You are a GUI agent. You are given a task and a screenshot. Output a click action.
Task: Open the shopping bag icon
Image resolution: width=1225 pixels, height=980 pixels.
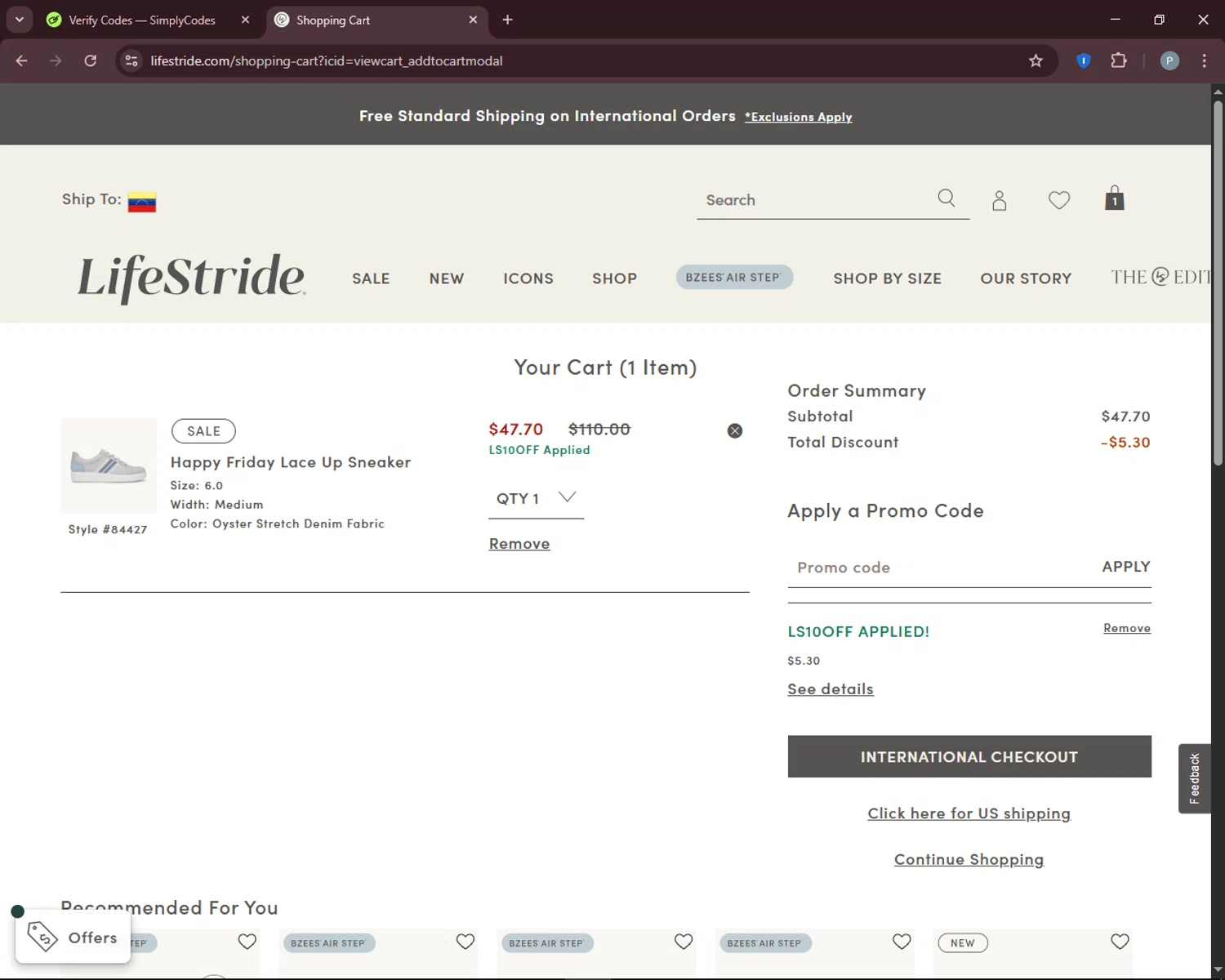coord(1115,198)
